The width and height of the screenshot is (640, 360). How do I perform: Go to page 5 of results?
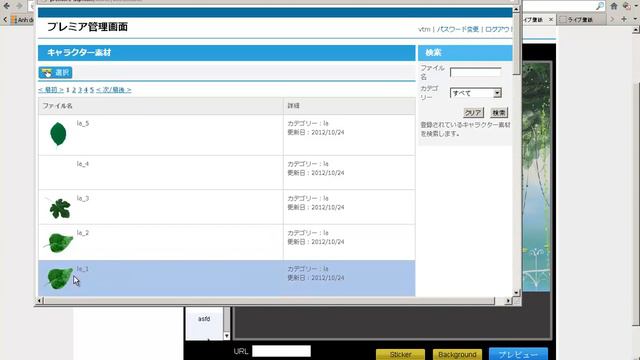point(92,90)
